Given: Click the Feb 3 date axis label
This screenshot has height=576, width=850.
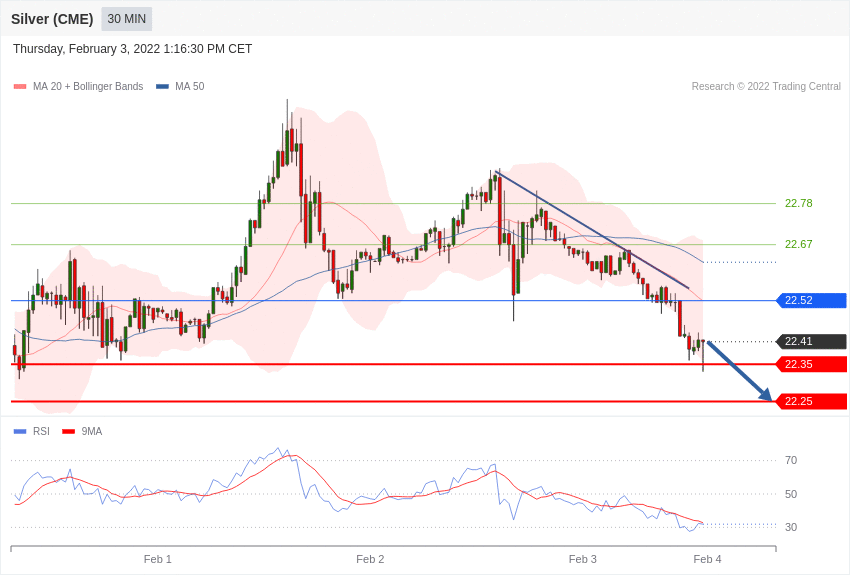Looking at the screenshot, I should tap(583, 559).
